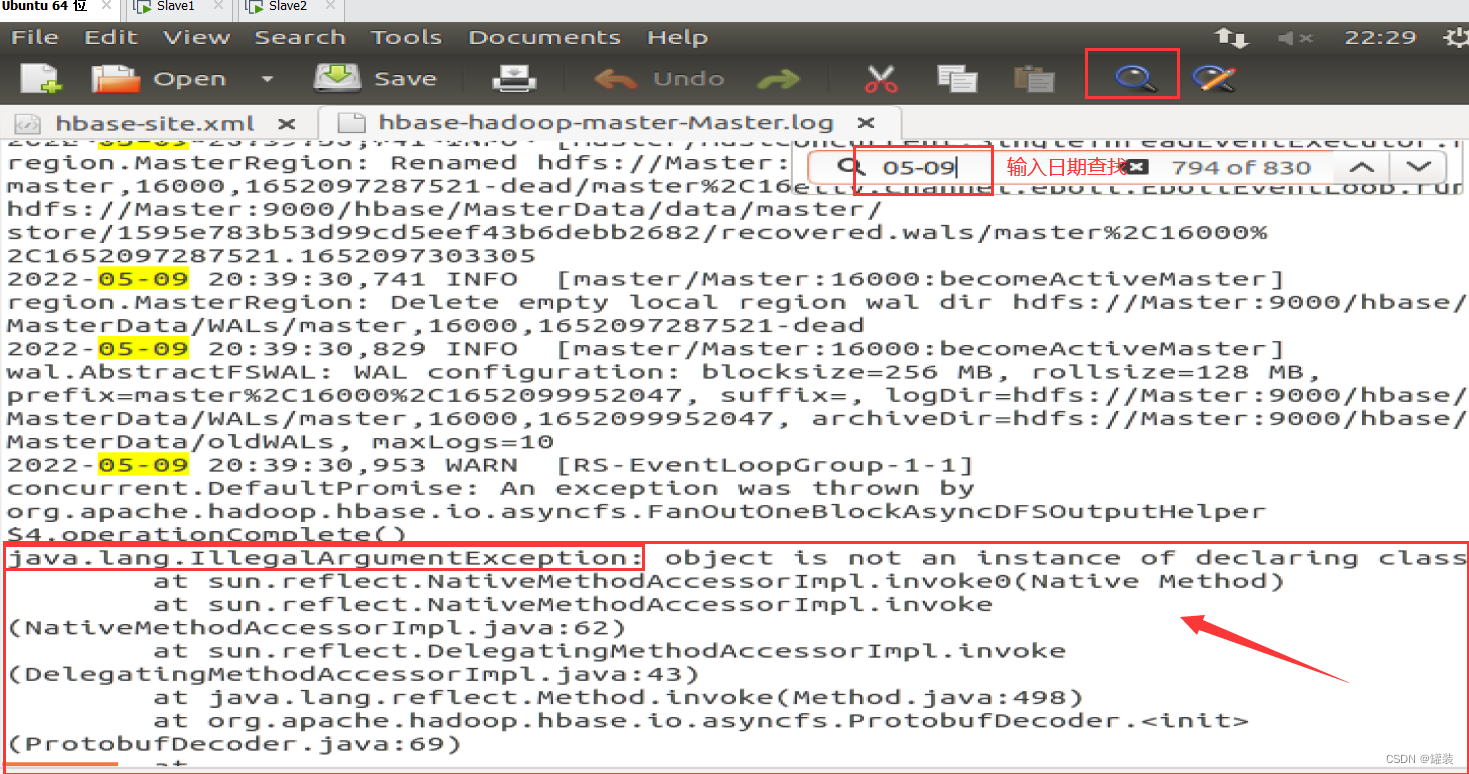Click the 794 of 830 match counter
This screenshot has width=1469, height=774.
[x=1241, y=167]
